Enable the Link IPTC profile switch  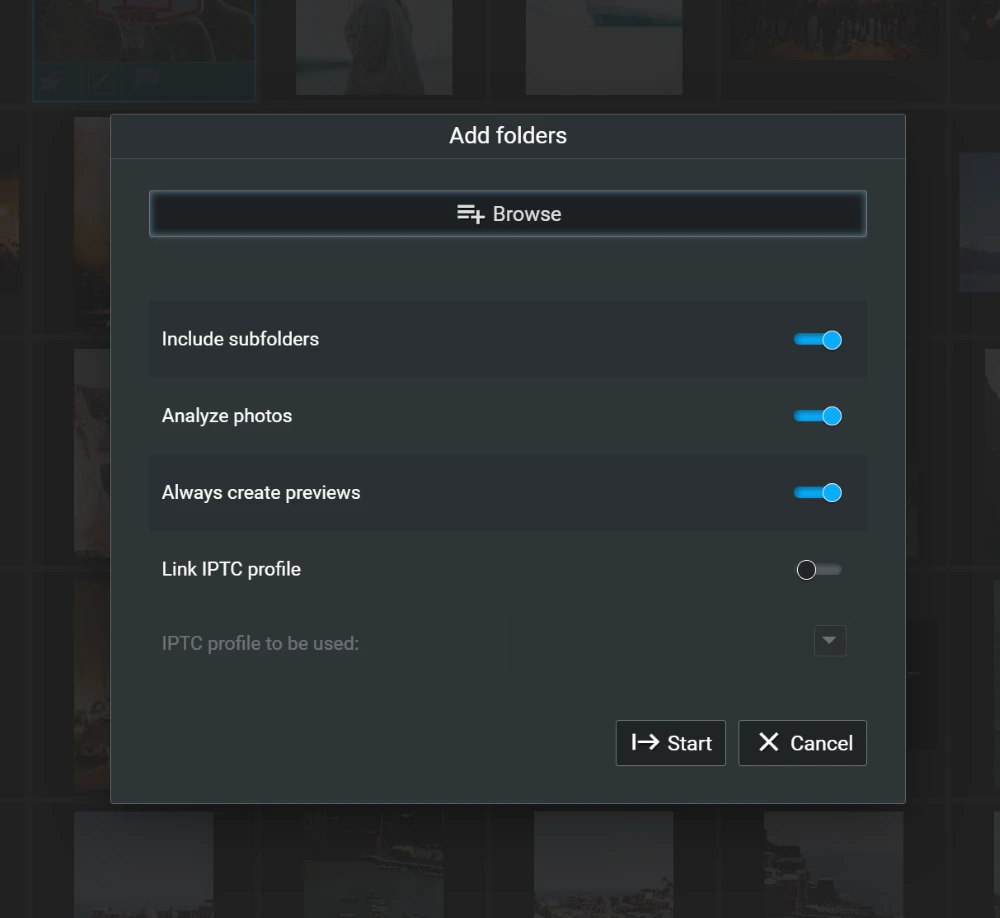click(817, 569)
